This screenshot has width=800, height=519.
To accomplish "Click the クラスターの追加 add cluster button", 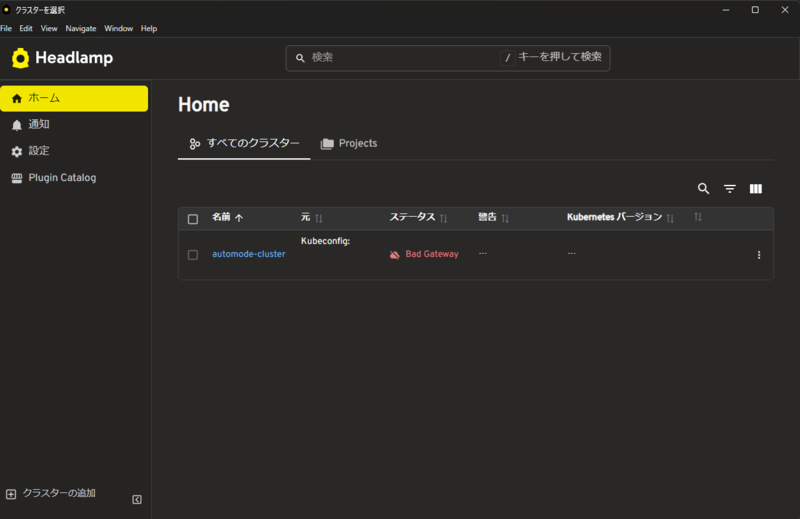I will tap(51, 493).
